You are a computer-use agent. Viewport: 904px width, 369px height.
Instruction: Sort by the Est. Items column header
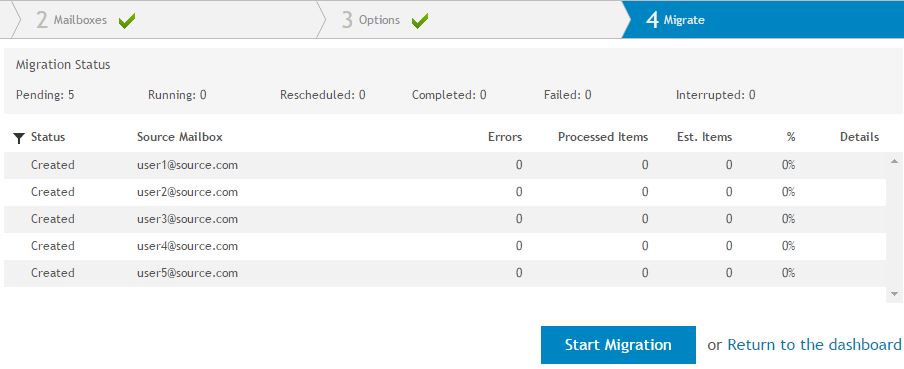coord(705,137)
